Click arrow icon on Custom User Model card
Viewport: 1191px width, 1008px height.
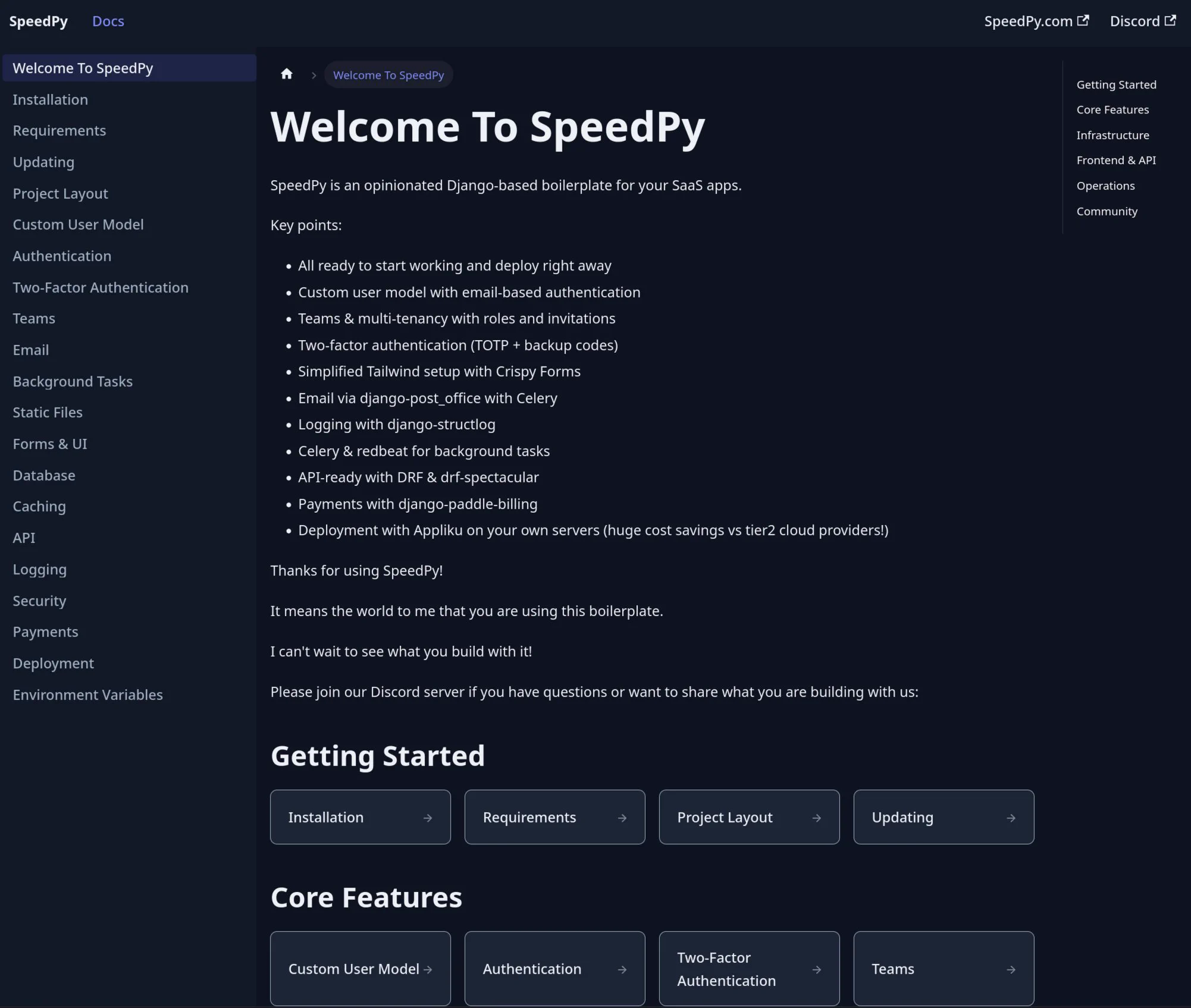pos(428,969)
